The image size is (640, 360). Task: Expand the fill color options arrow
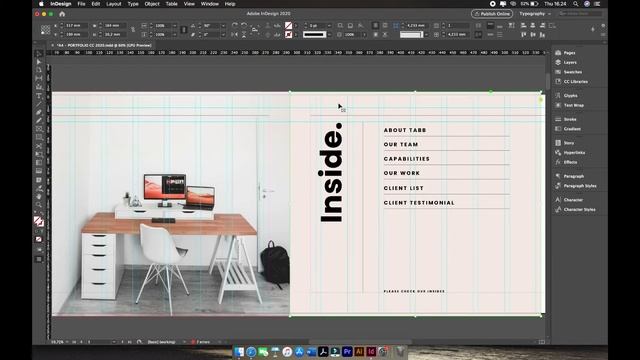pos(296,26)
